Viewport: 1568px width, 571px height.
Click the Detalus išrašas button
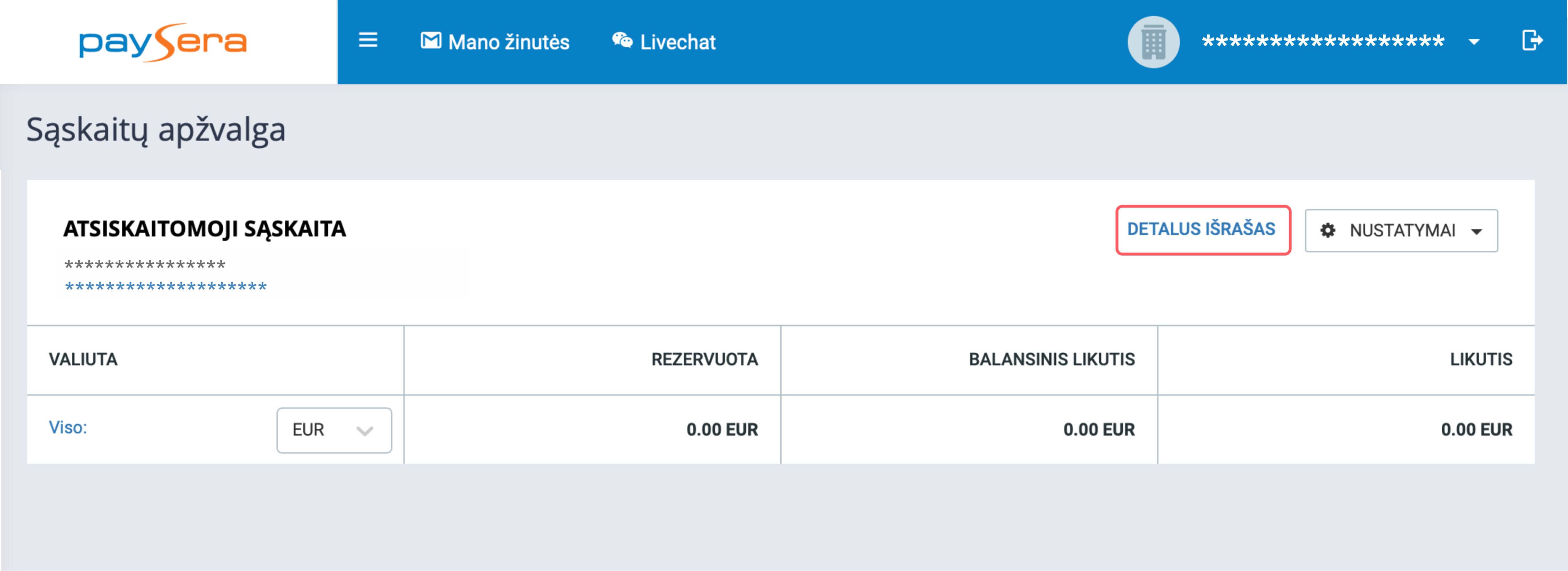(x=1203, y=230)
